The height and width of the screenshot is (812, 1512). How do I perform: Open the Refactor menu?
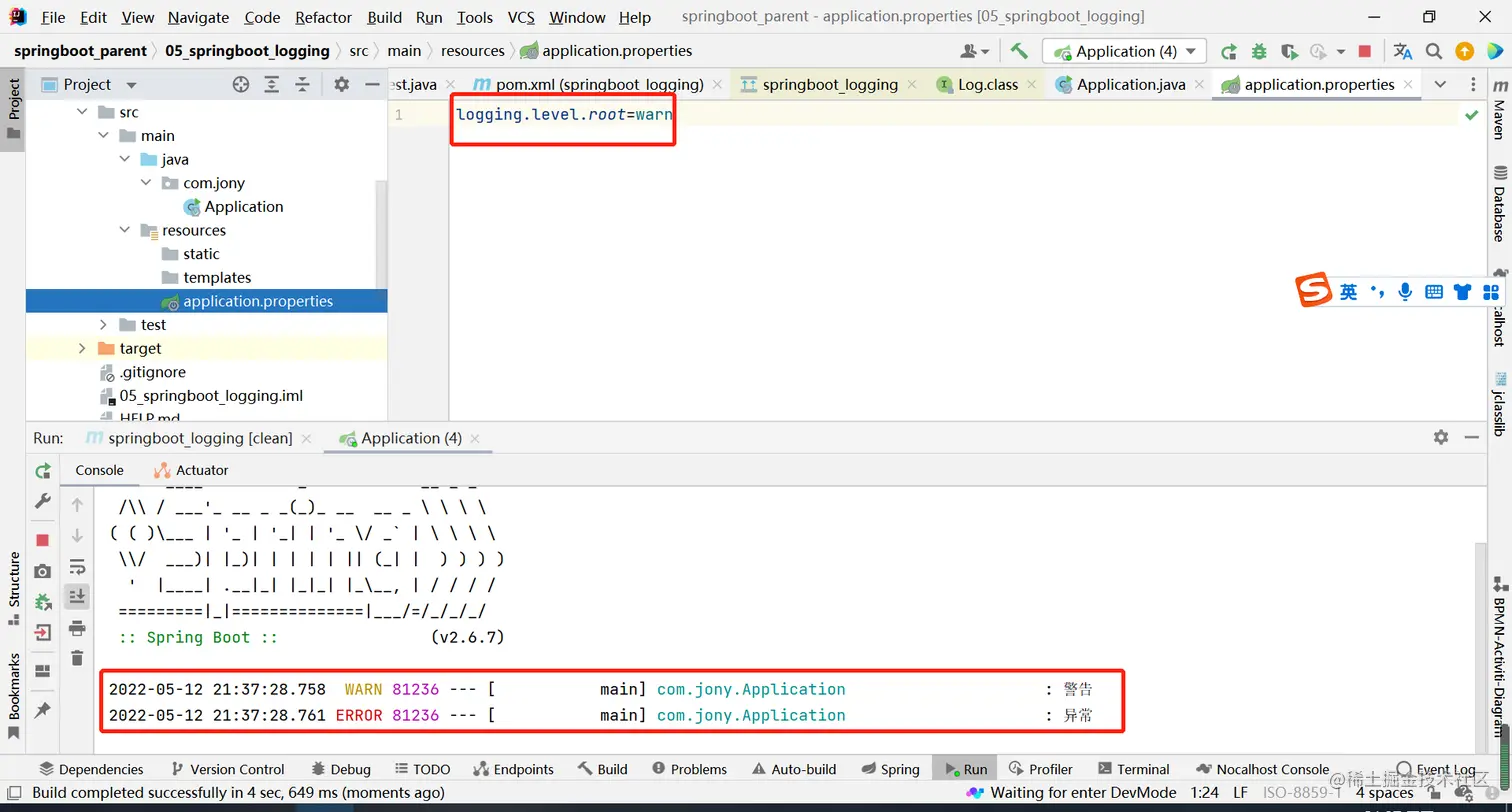pyautogui.click(x=324, y=17)
